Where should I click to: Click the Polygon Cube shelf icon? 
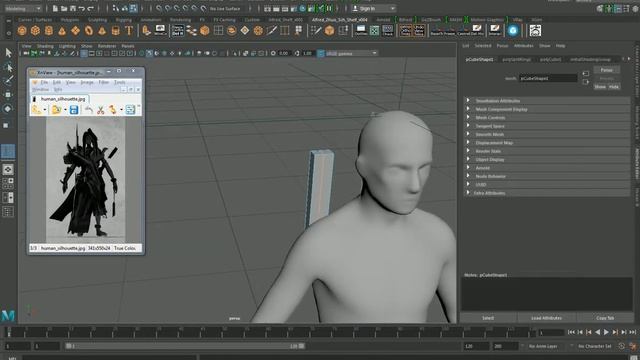[36, 31]
